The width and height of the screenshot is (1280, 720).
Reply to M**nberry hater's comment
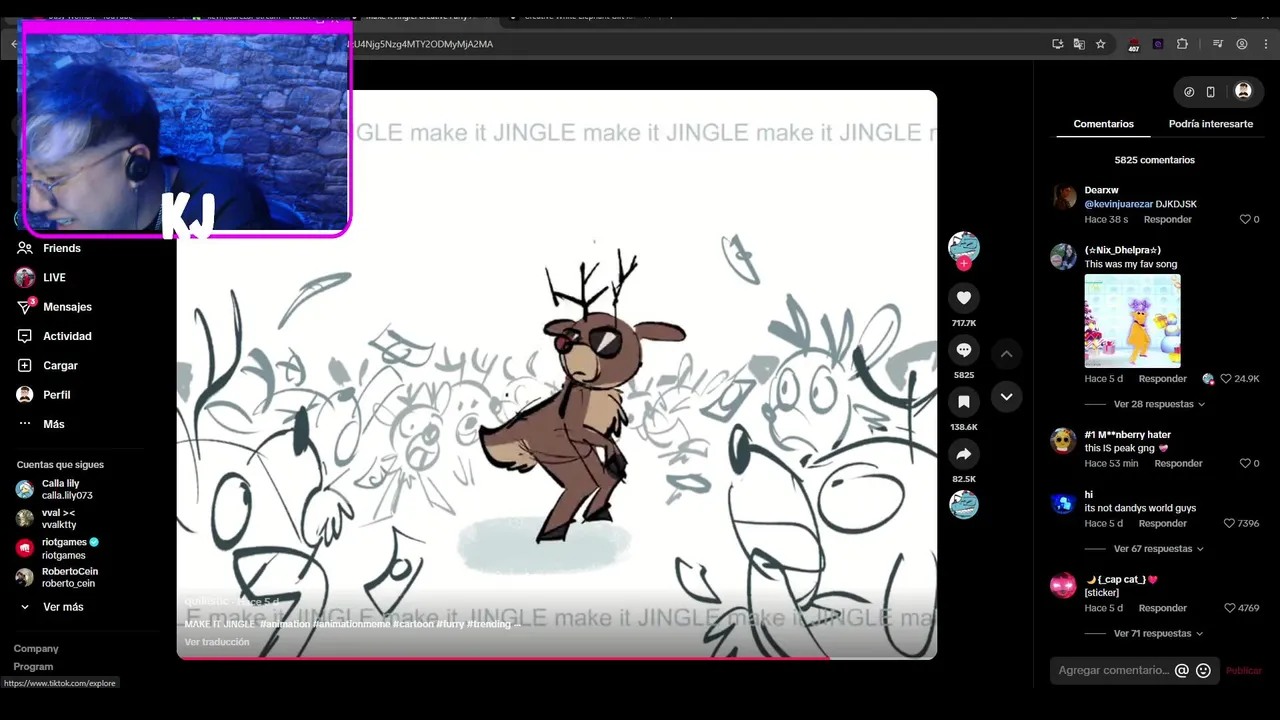tap(1179, 464)
